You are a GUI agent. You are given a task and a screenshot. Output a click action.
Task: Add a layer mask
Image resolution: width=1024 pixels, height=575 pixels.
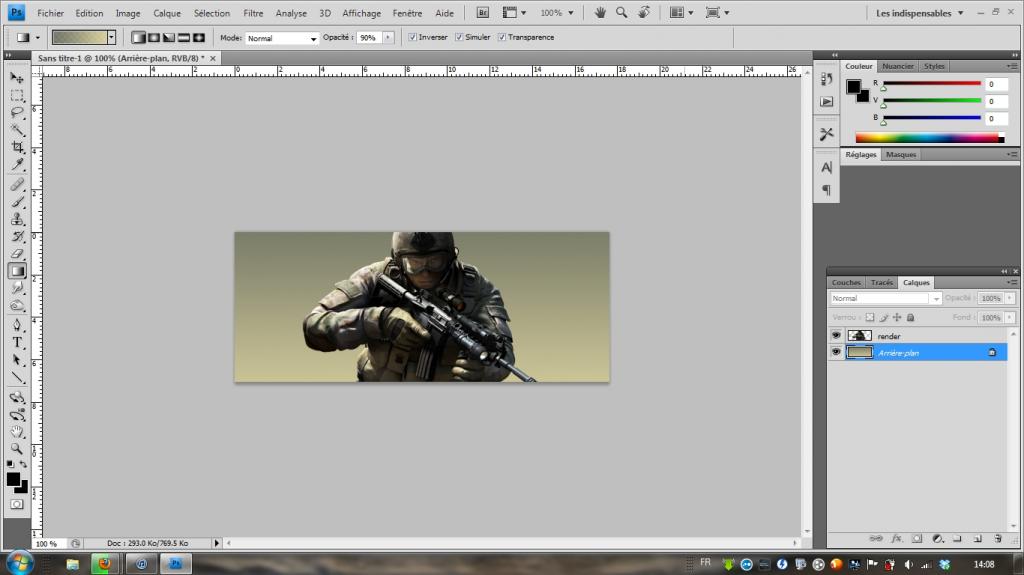point(917,538)
